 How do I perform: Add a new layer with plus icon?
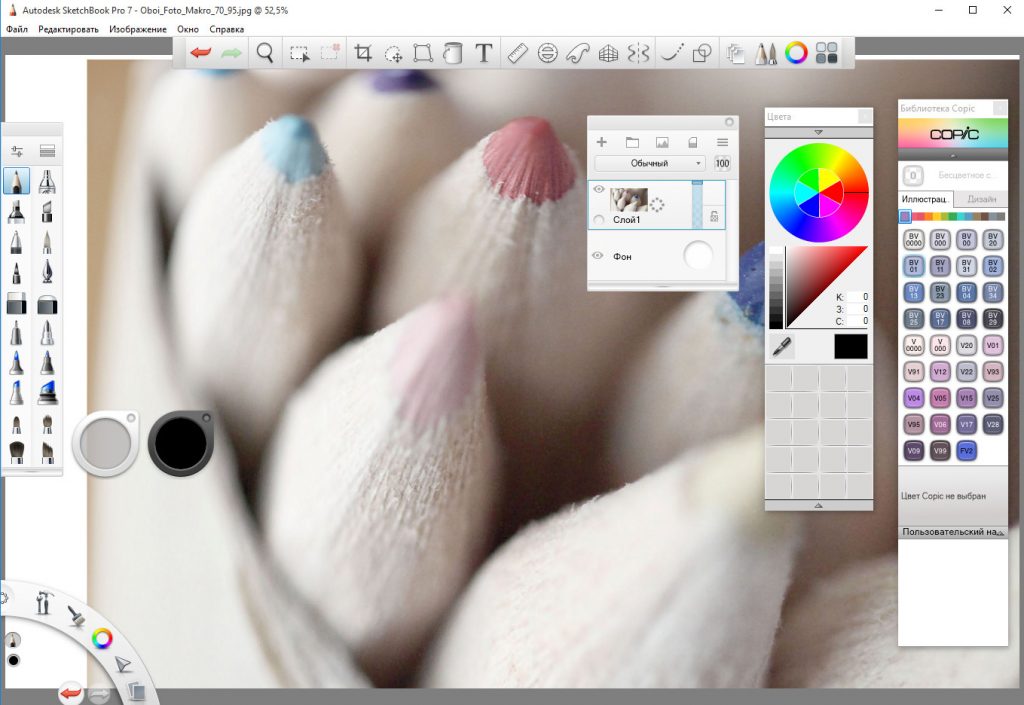click(602, 143)
